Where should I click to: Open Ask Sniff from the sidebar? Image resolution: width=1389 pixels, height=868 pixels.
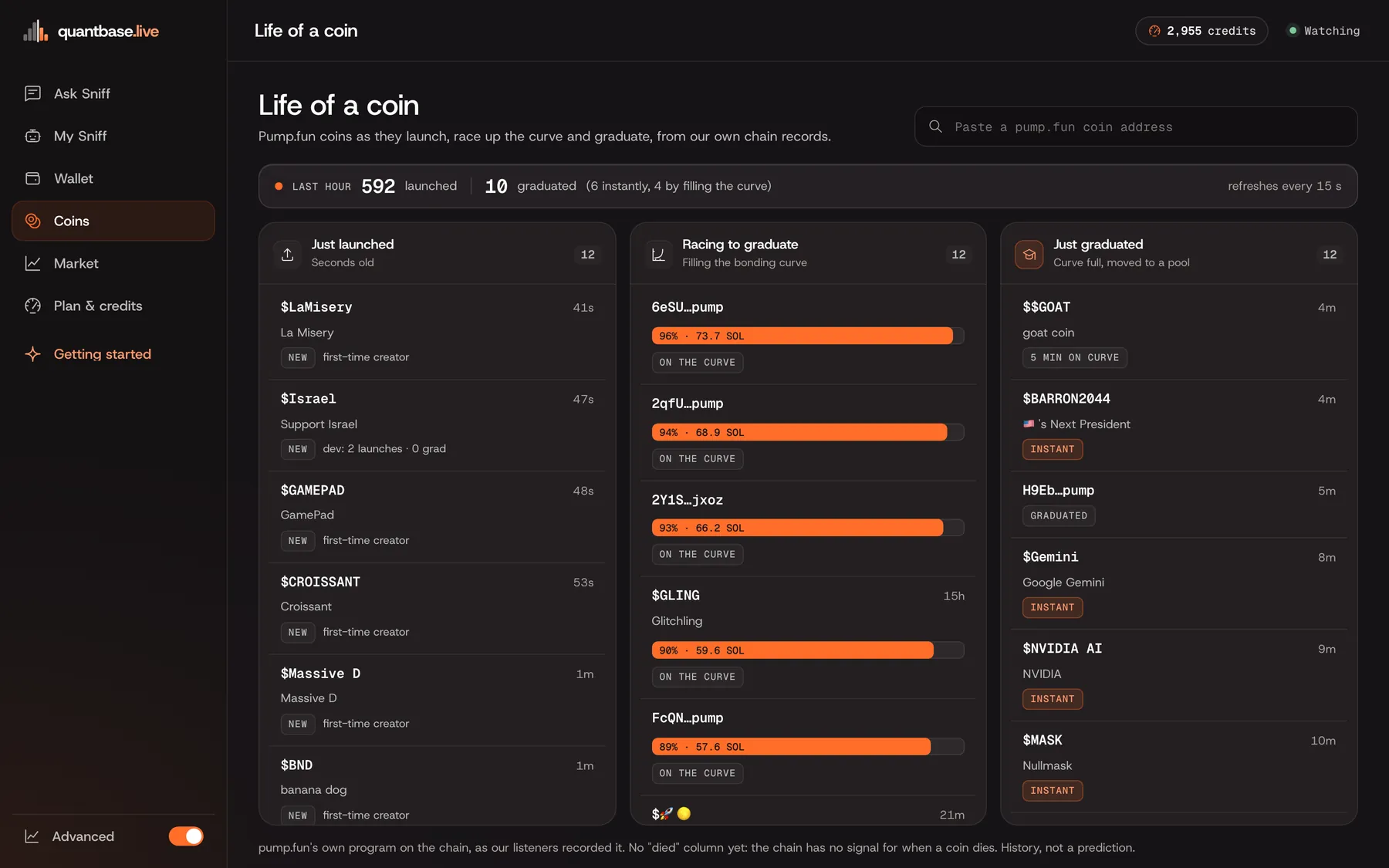coord(113,93)
